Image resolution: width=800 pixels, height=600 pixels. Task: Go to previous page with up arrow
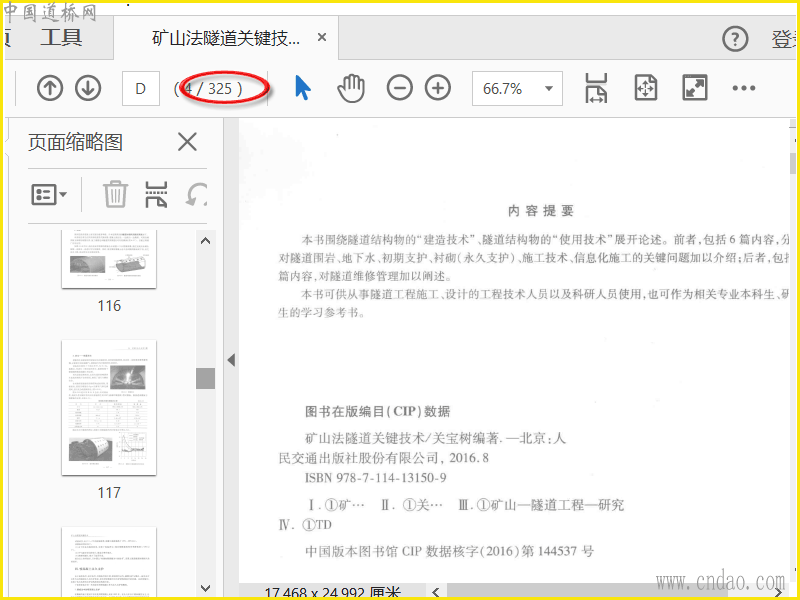point(50,88)
